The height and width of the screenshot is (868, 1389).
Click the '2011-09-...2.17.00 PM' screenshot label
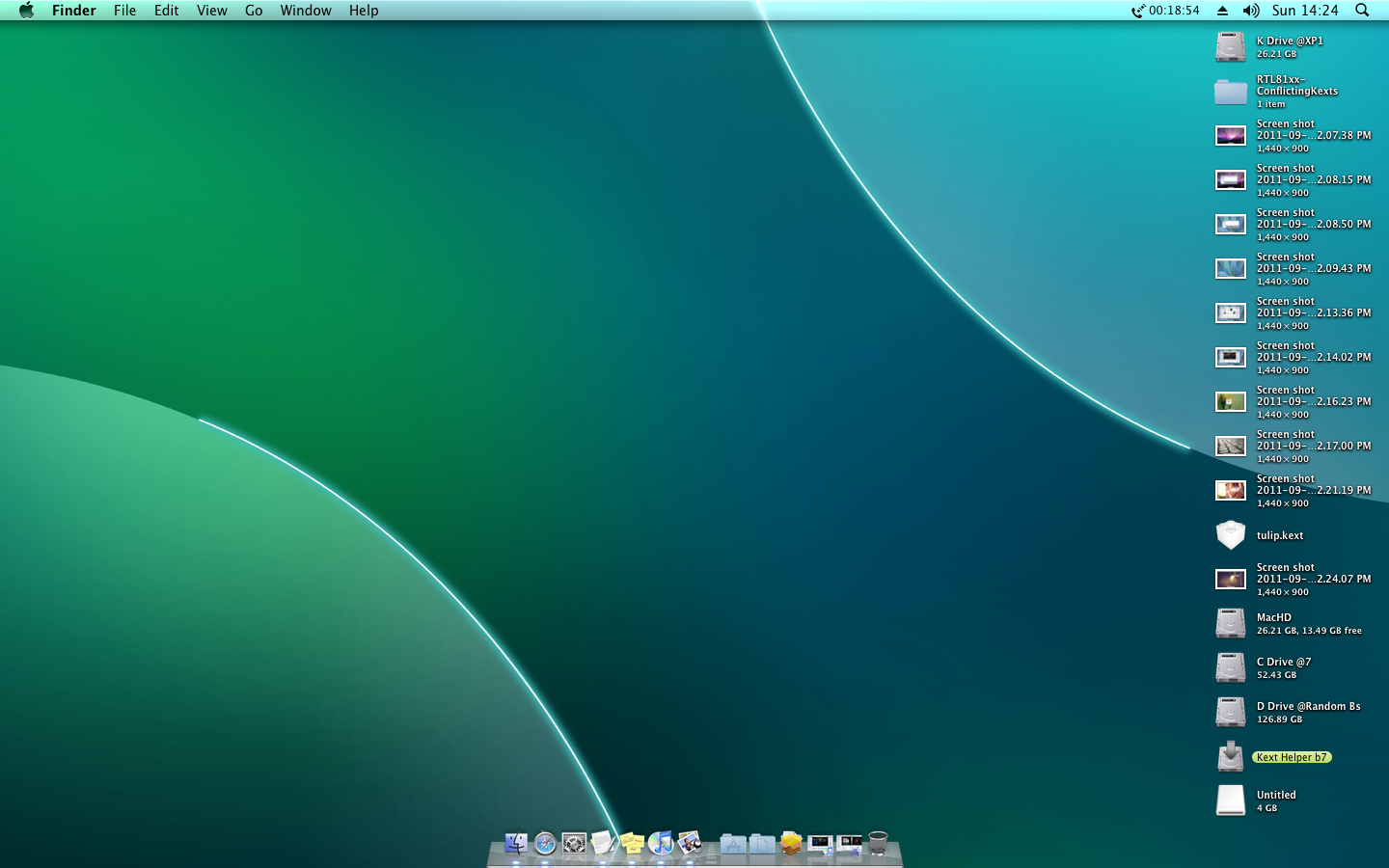[x=1314, y=446]
